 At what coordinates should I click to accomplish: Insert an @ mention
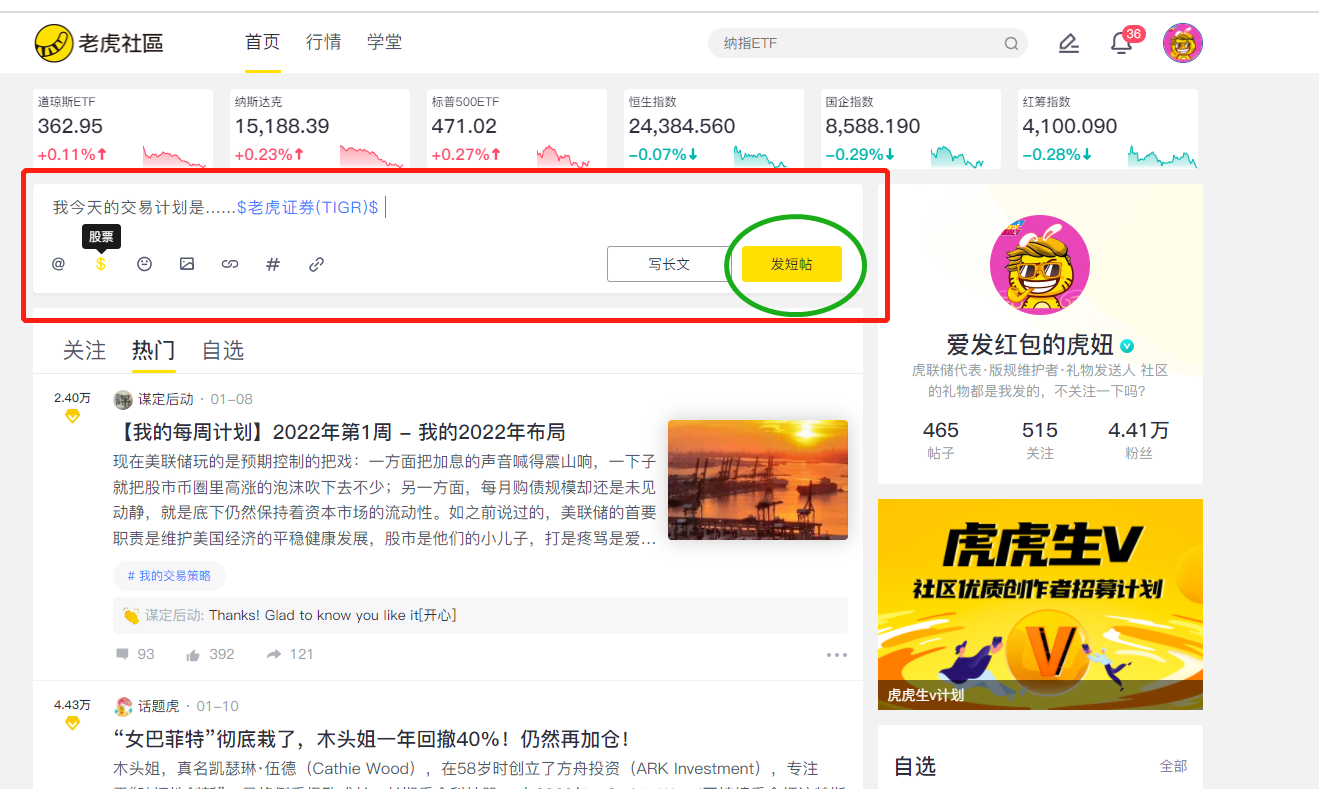click(58, 264)
